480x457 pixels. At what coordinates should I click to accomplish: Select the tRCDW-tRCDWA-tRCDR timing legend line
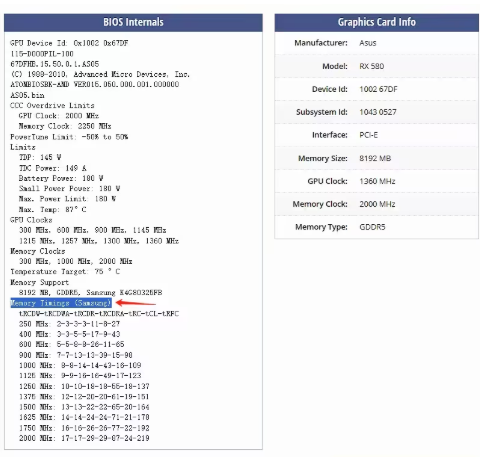point(99,313)
